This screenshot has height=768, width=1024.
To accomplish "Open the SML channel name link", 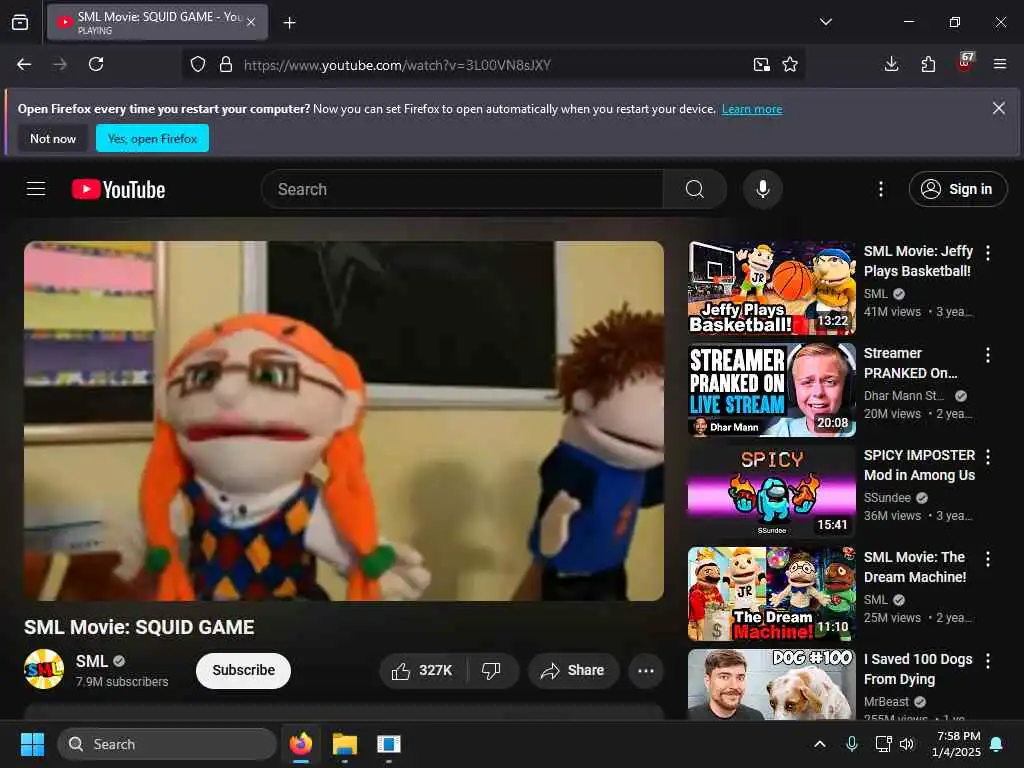I will click(x=91, y=661).
